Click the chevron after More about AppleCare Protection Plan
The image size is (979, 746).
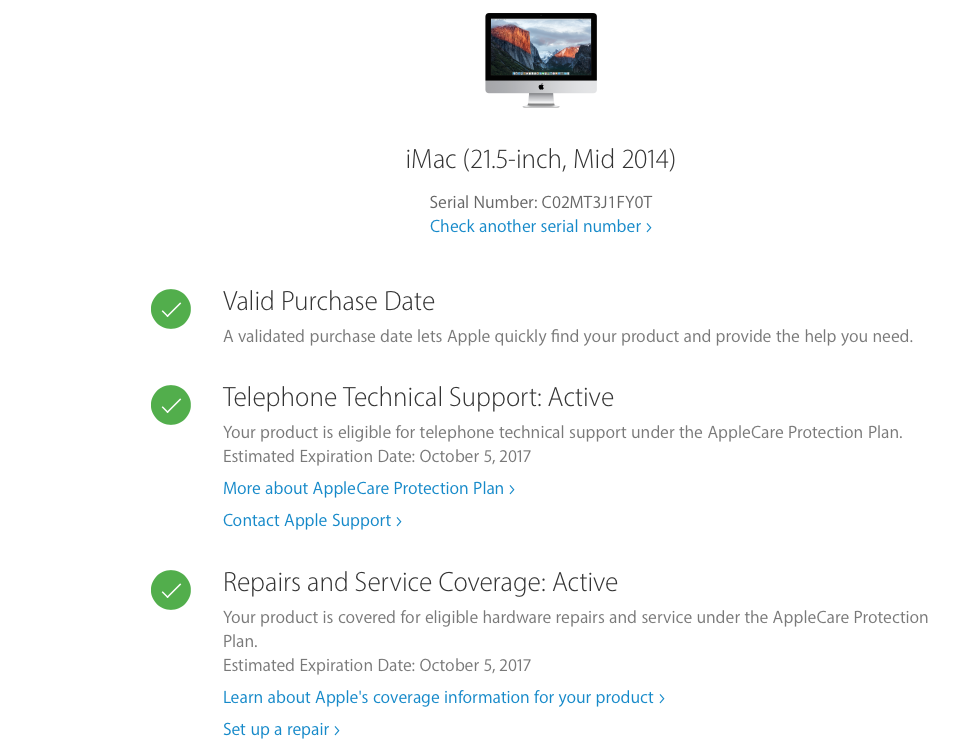point(511,489)
